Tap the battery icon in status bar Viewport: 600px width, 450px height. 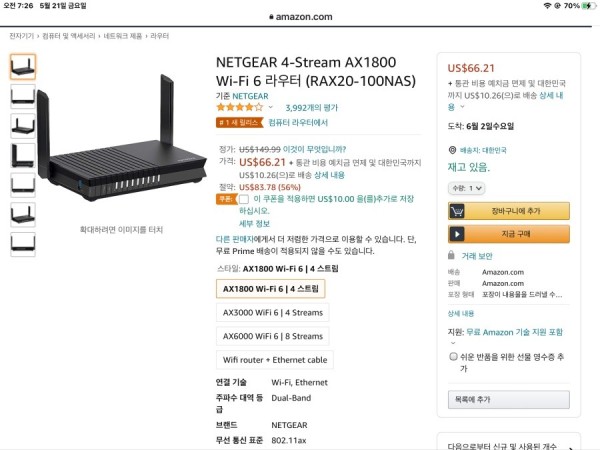coord(588,6)
